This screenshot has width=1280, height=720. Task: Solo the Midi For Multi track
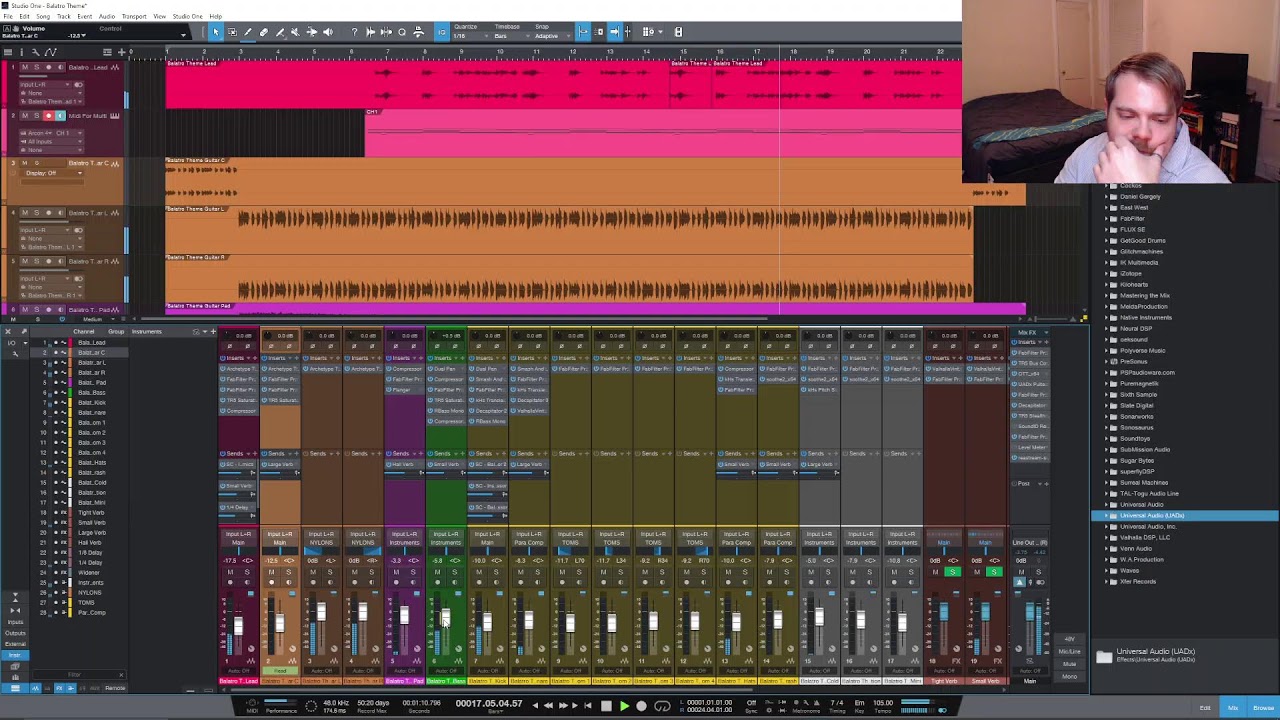[x=37, y=116]
